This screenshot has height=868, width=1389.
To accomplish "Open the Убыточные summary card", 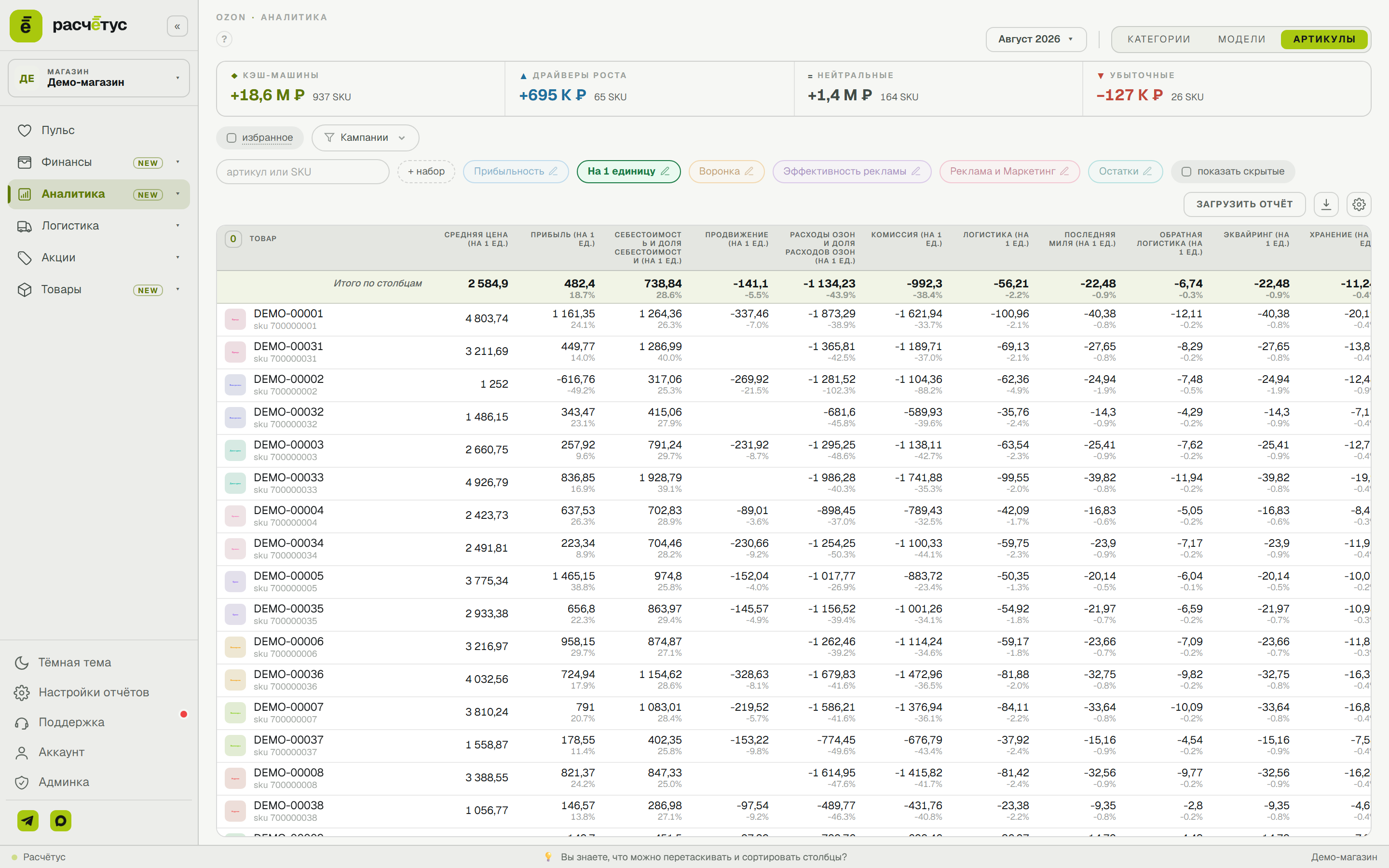I will tap(1226, 89).
